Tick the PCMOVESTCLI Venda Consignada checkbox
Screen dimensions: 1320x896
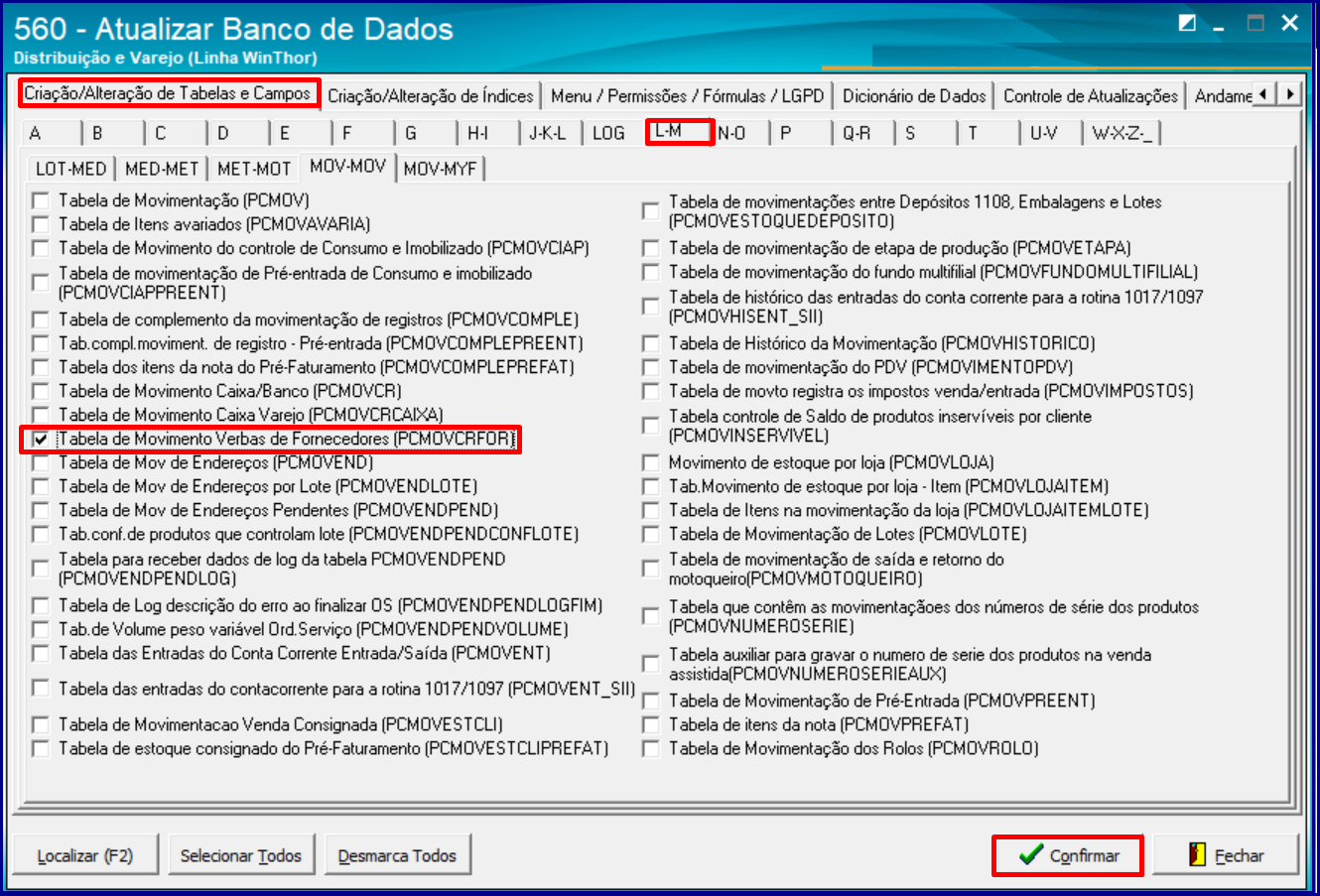pos(40,724)
